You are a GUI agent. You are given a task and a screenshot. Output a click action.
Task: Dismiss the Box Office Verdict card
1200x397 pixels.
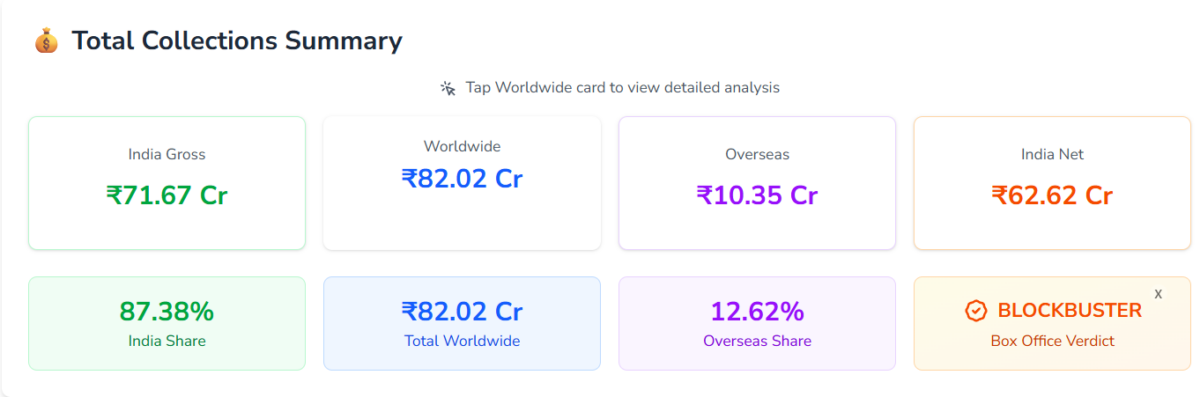1158,294
